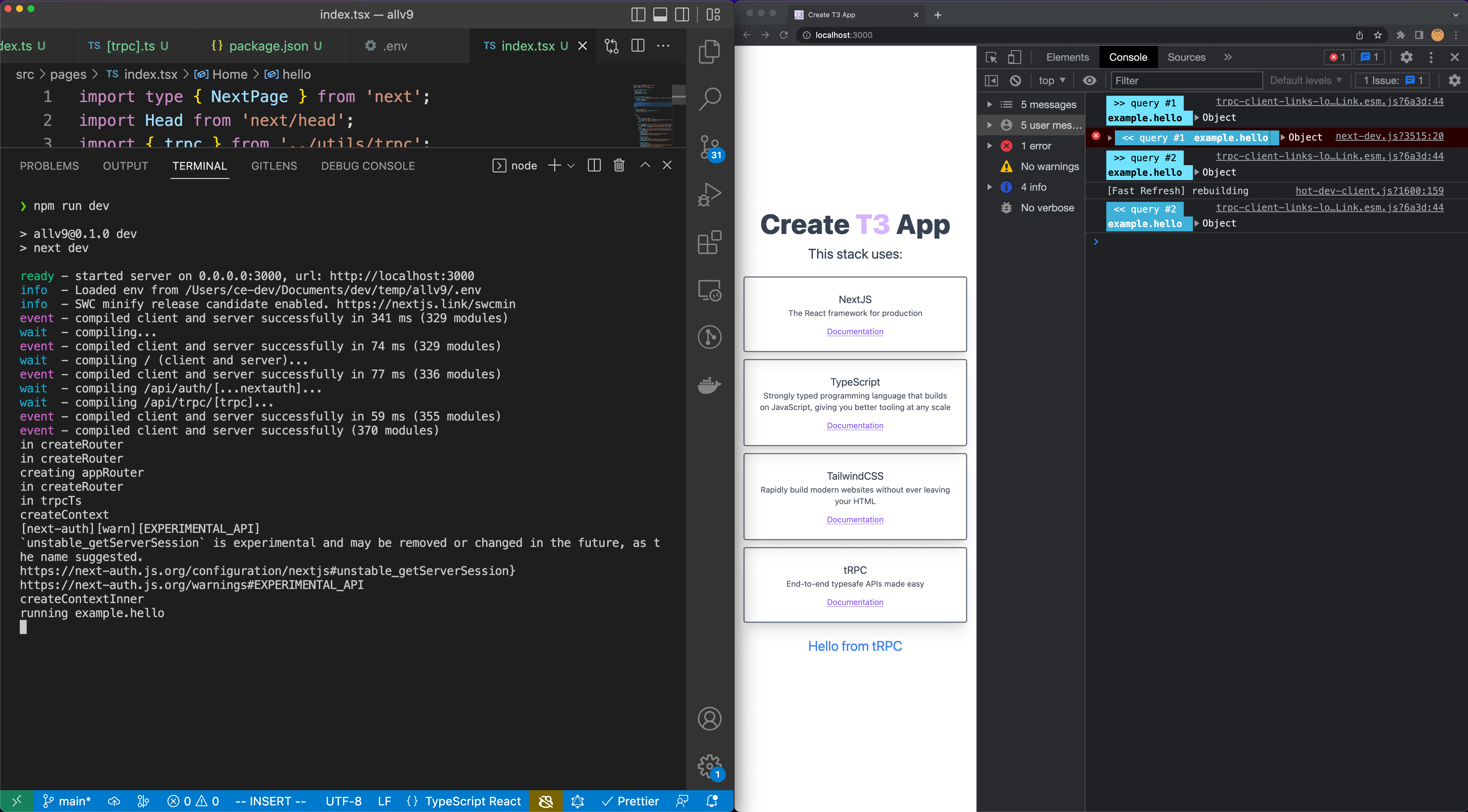Open Default levels dropdown
Viewport: 1468px width, 812px height.
click(x=1306, y=81)
